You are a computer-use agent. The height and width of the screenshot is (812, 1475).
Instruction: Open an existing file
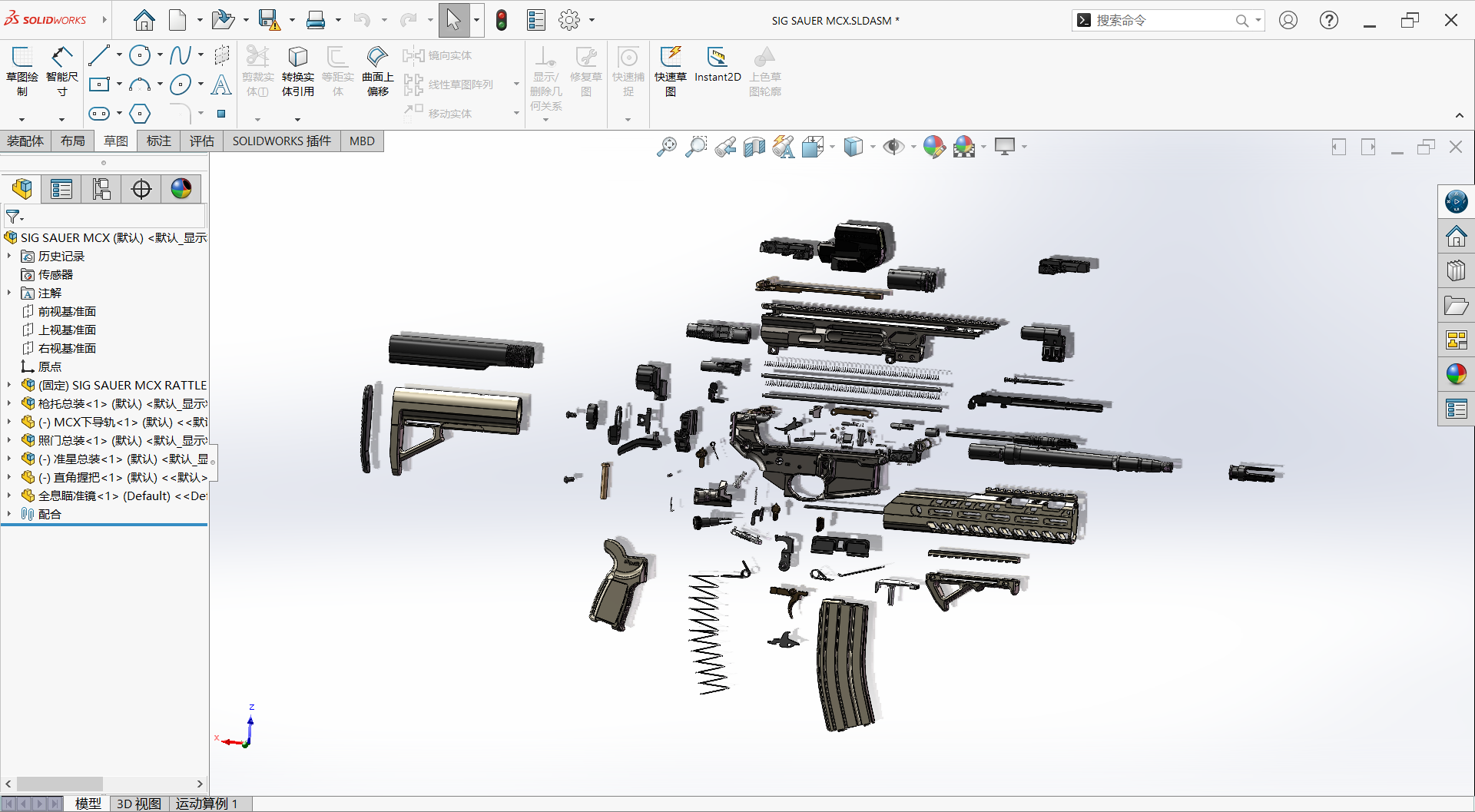(223, 20)
